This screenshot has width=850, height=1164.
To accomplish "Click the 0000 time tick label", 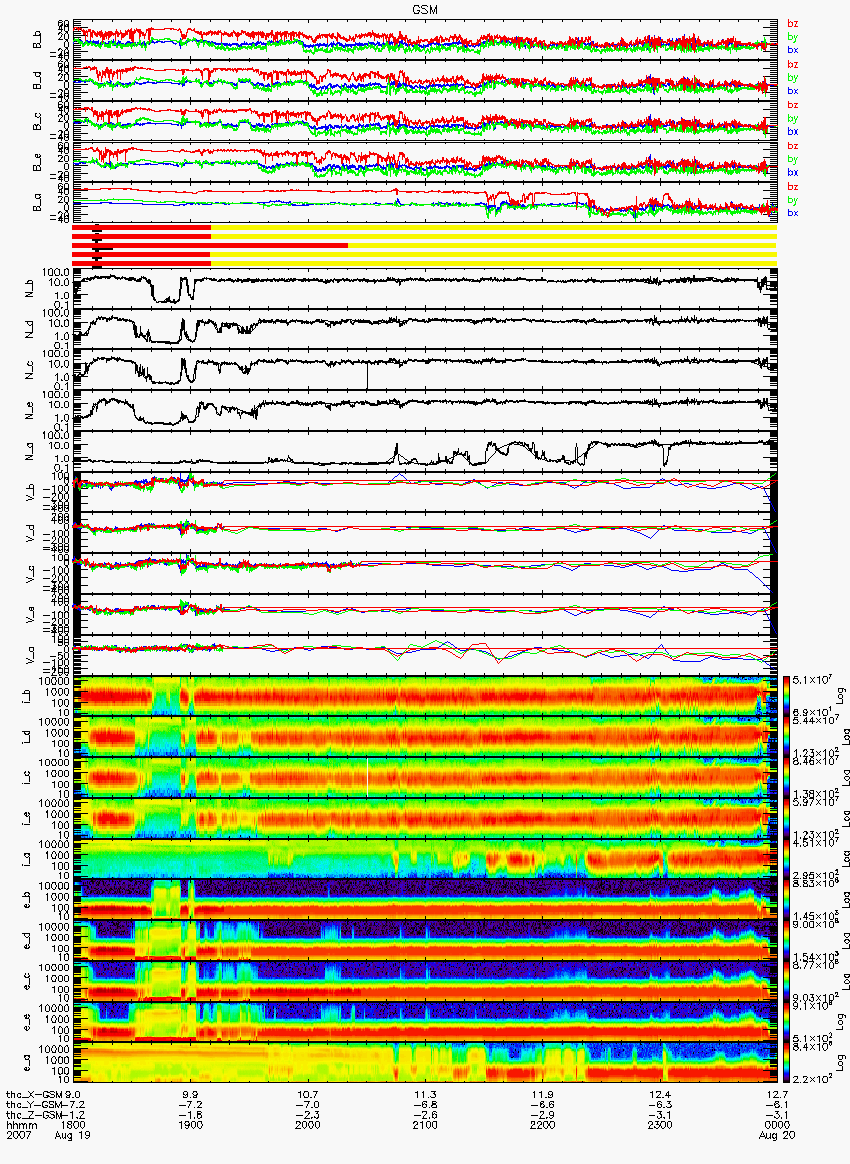I will 777,1125.
